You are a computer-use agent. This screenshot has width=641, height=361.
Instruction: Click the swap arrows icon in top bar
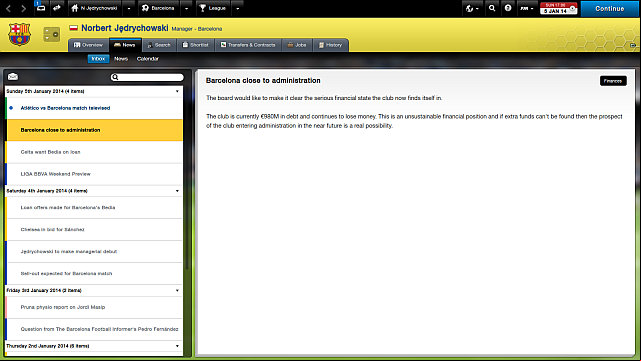click(x=57, y=8)
